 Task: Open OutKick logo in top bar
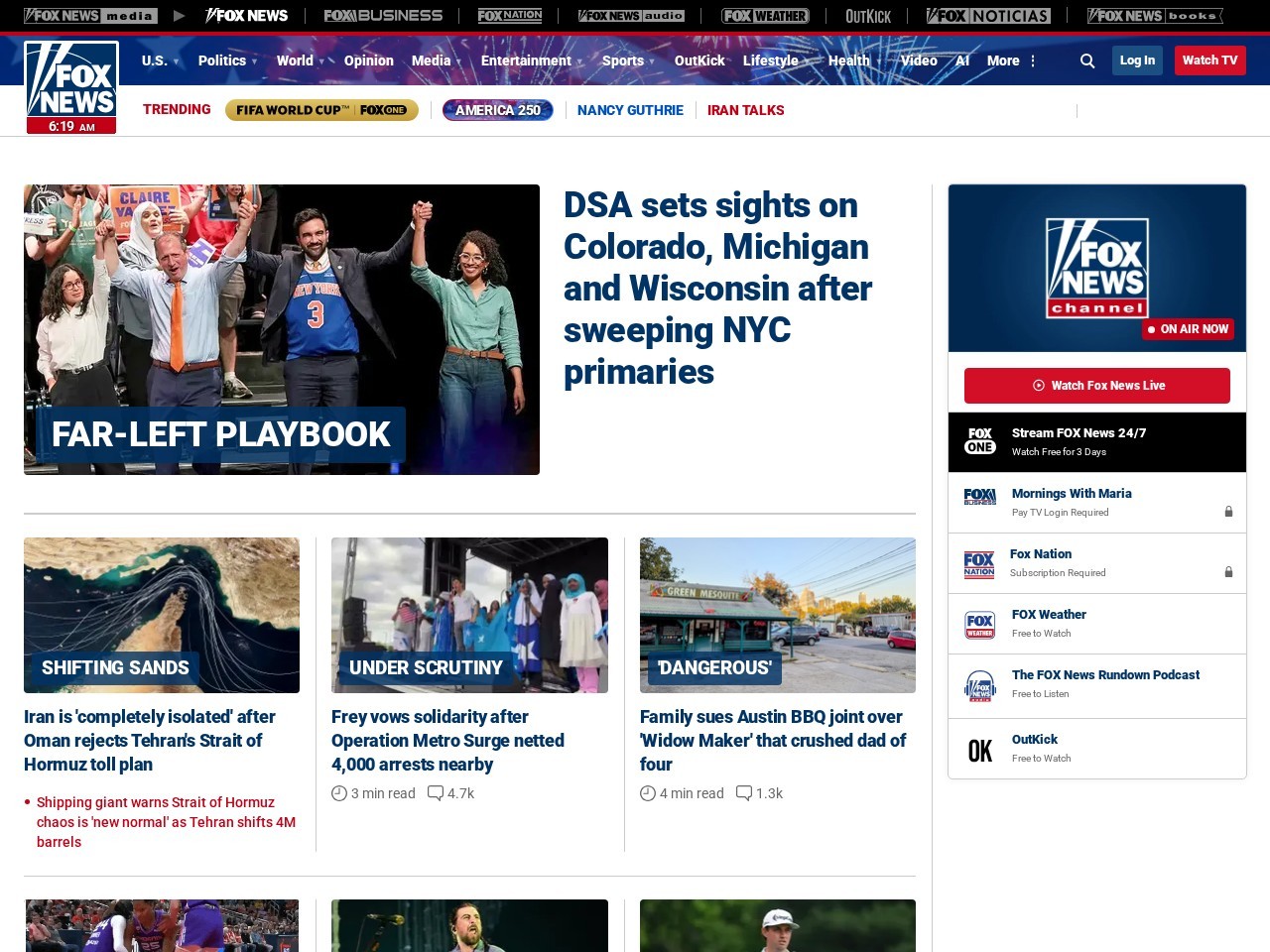[x=868, y=16]
